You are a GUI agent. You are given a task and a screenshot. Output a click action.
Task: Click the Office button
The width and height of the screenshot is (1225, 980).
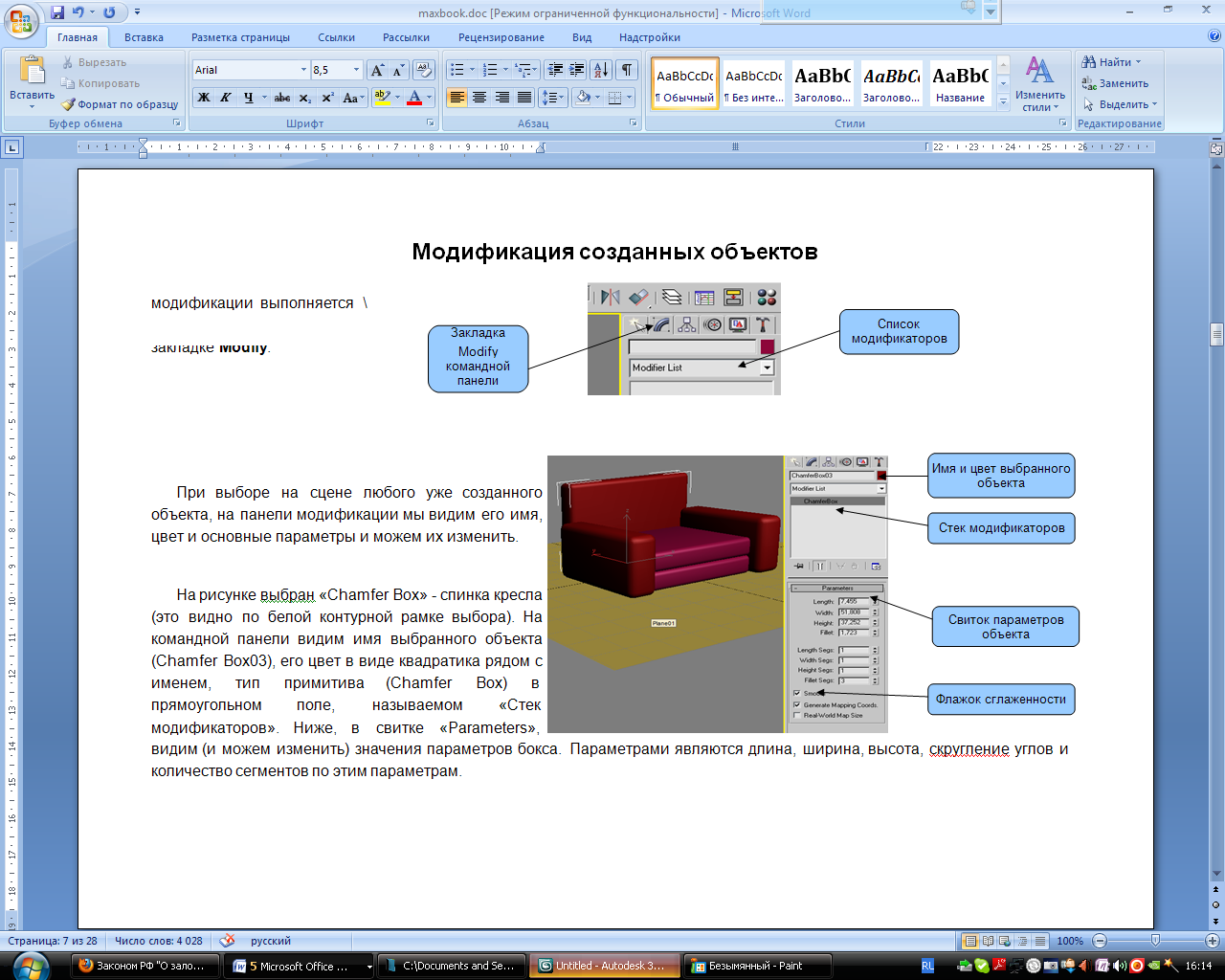click(21, 20)
